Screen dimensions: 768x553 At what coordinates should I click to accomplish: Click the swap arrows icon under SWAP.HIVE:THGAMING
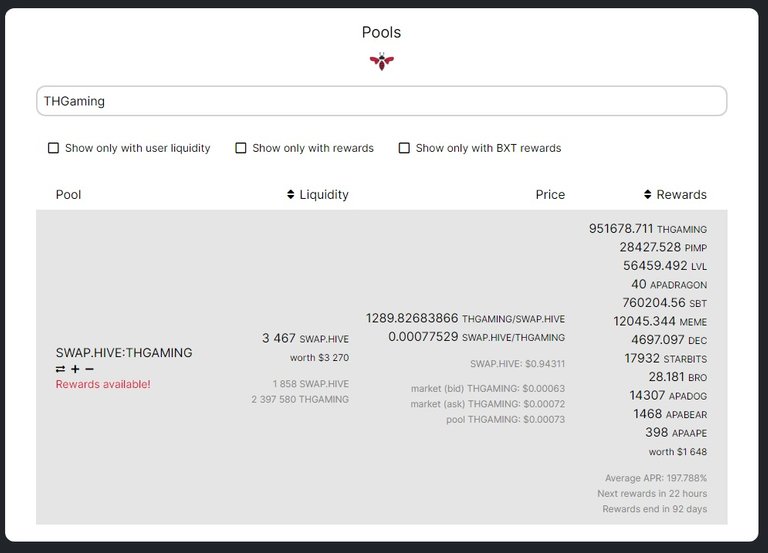(60, 369)
